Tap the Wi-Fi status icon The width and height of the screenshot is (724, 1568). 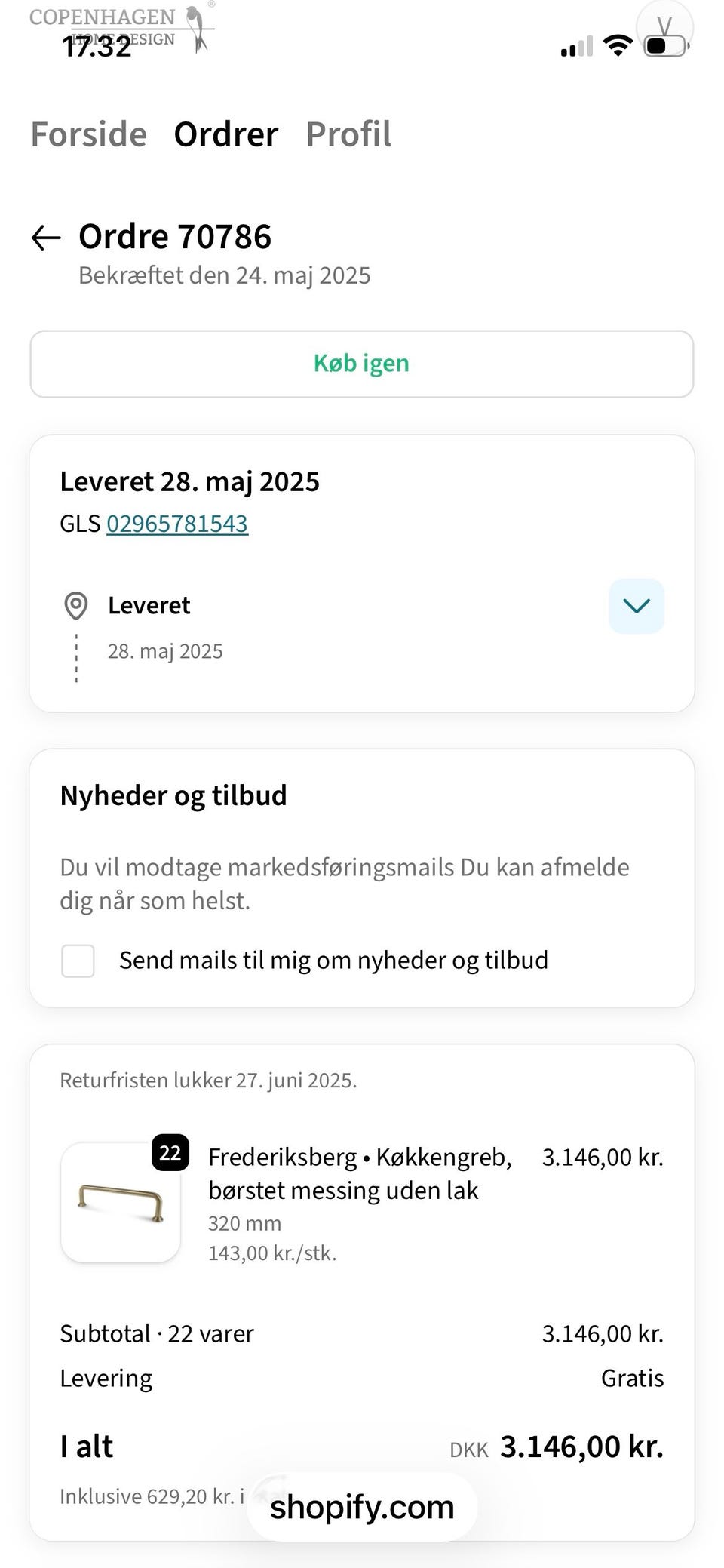tap(618, 46)
